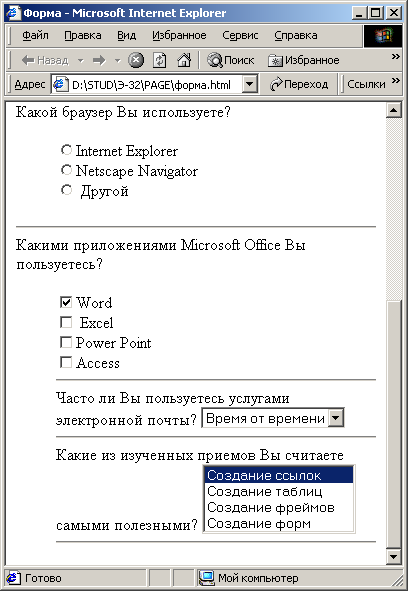This screenshot has width=408, height=591.
Task: Open the Back history dropdown arrow
Action: point(81,60)
